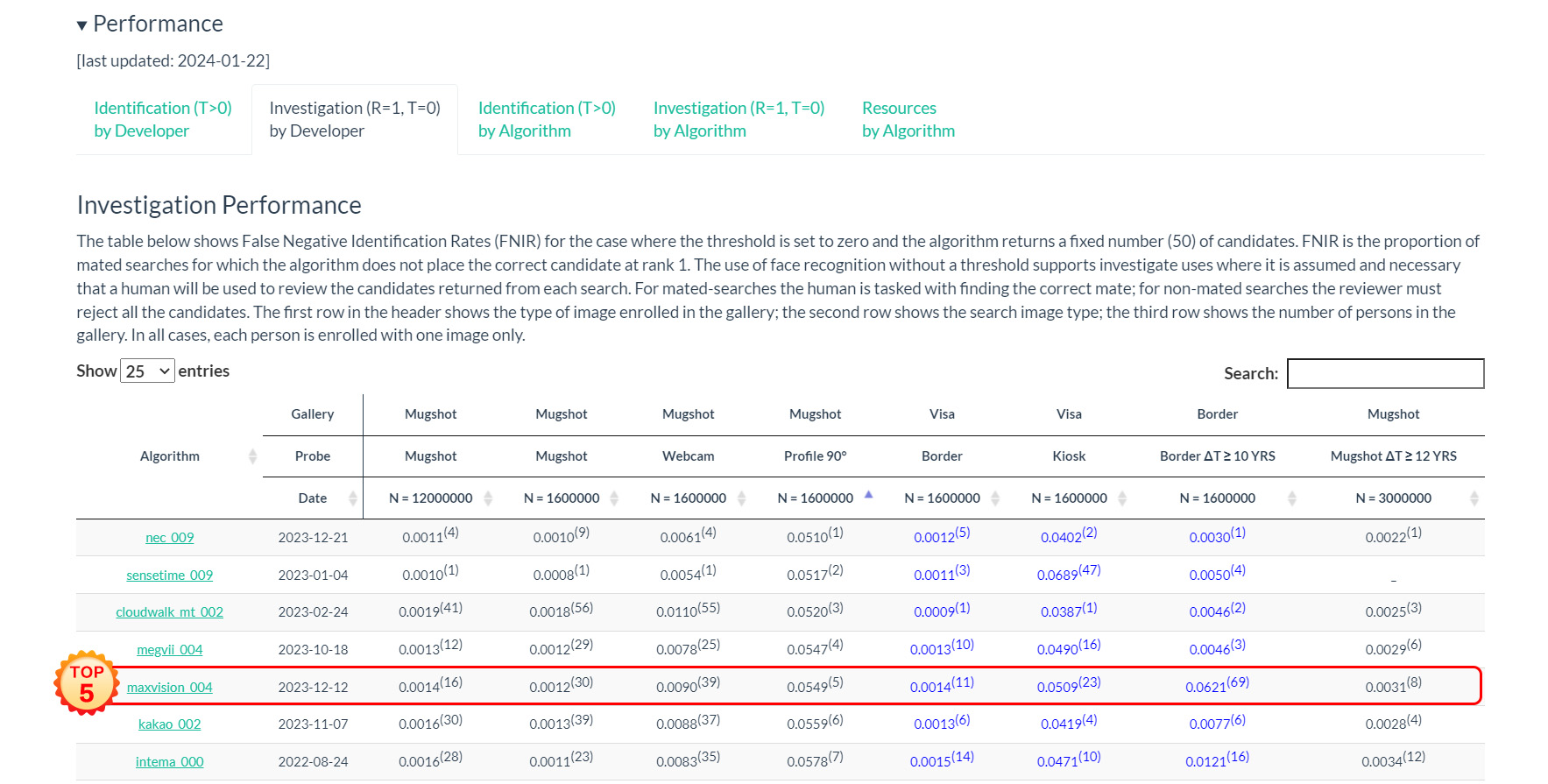Click the TOP 5 badge
Screen dimensions: 1548x784
86,683
